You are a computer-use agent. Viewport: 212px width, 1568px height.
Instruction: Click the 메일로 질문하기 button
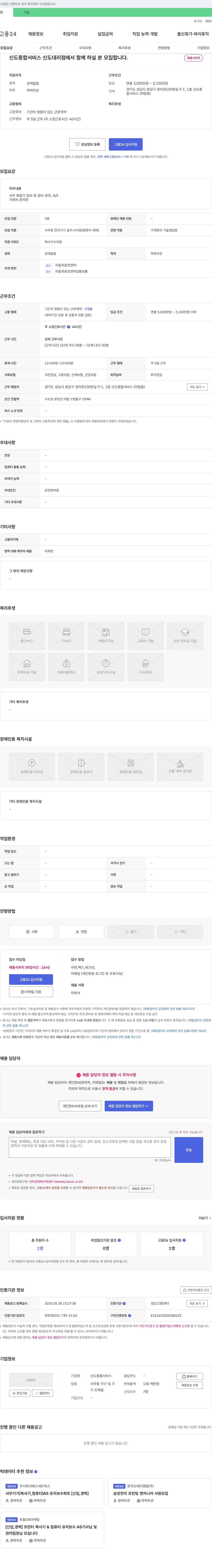pyautogui.click(x=141, y=1188)
